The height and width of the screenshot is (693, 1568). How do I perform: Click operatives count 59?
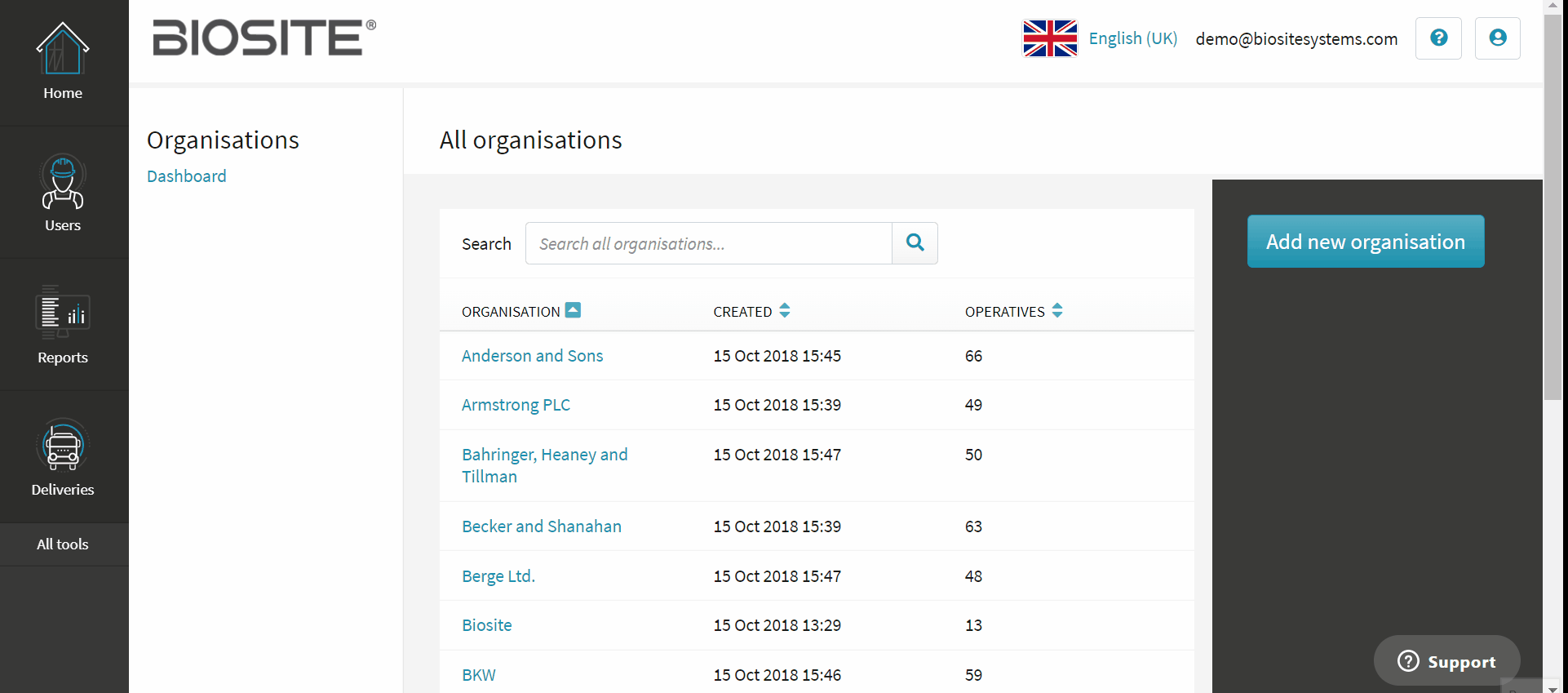973,675
